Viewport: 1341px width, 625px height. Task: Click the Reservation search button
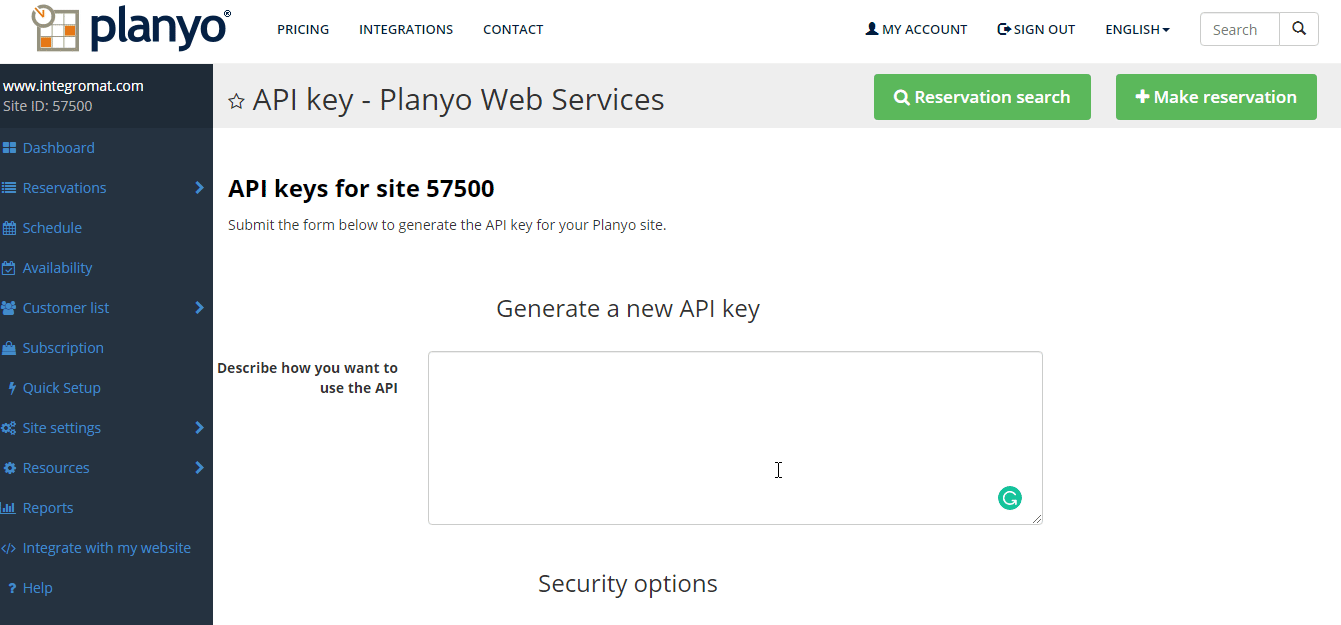tap(982, 97)
